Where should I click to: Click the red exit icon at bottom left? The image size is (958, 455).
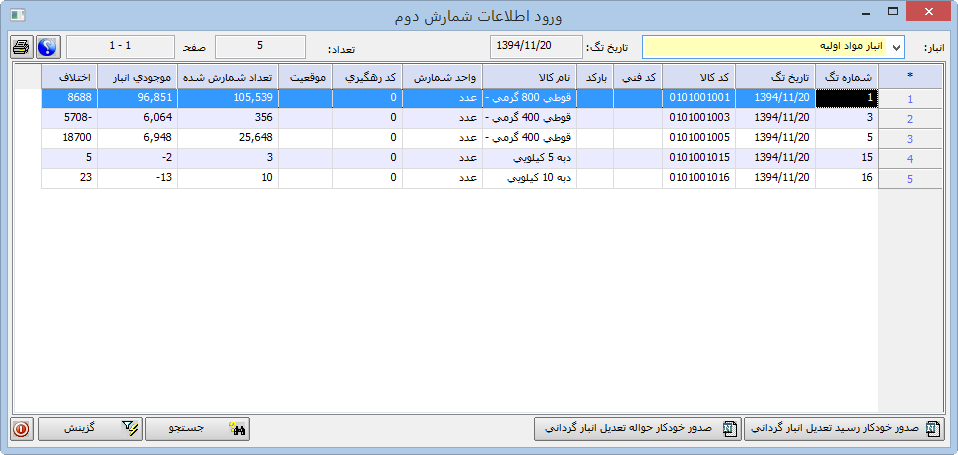21,429
